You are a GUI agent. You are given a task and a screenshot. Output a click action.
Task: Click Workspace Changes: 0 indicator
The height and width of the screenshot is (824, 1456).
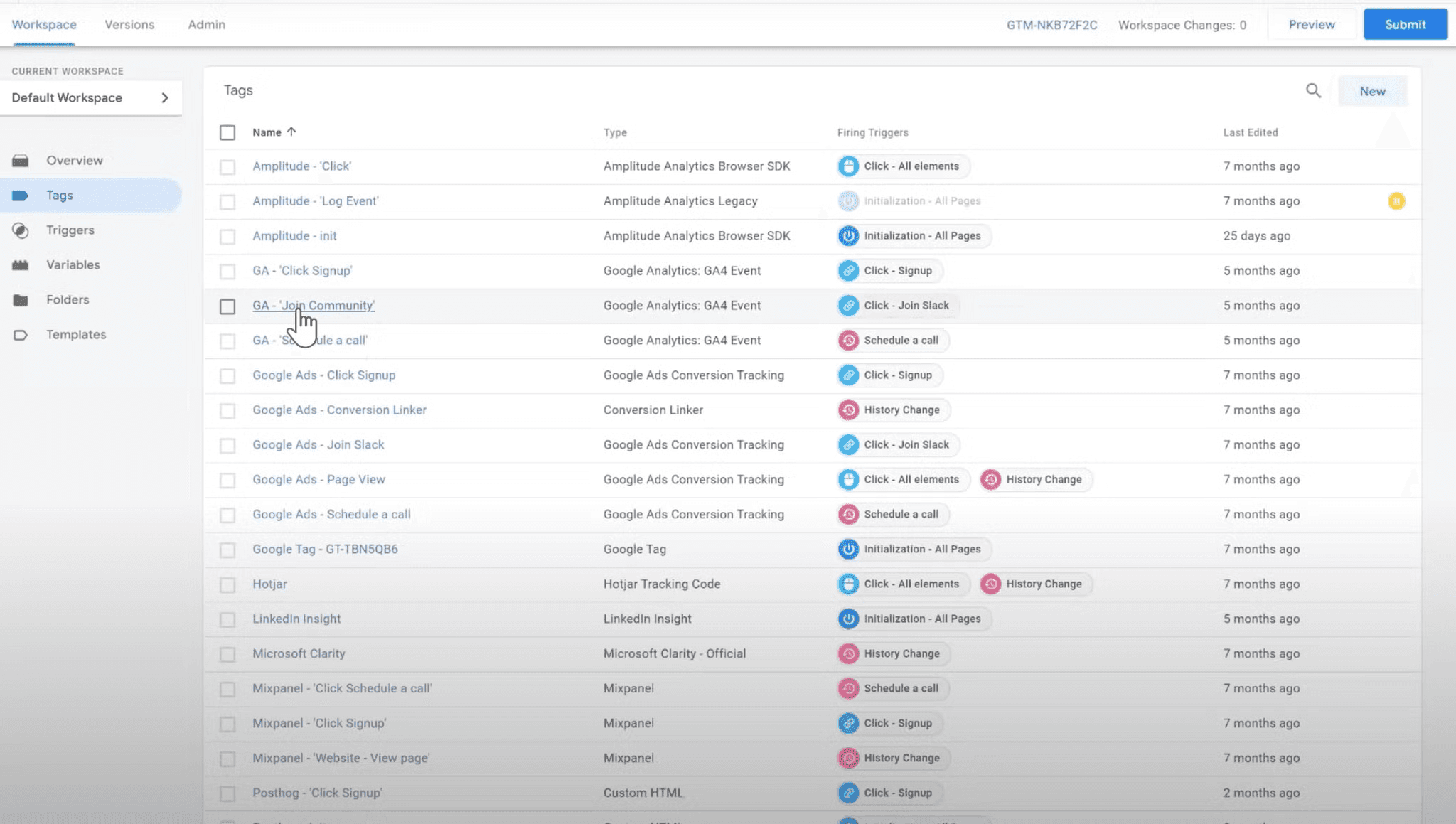pyautogui.click(x=1182, y=25)
